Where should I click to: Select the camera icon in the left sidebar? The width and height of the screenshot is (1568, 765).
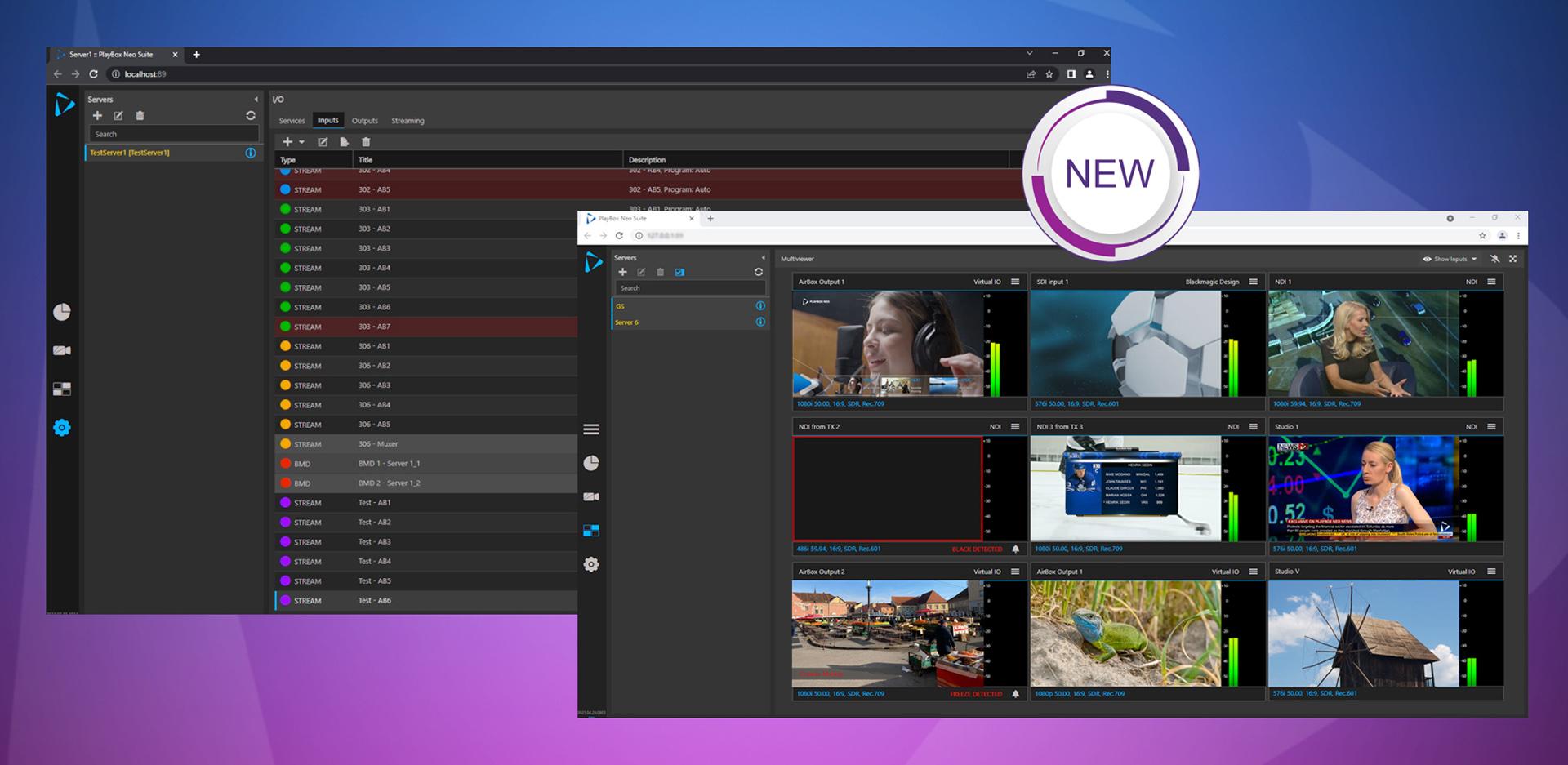[62, 349]
